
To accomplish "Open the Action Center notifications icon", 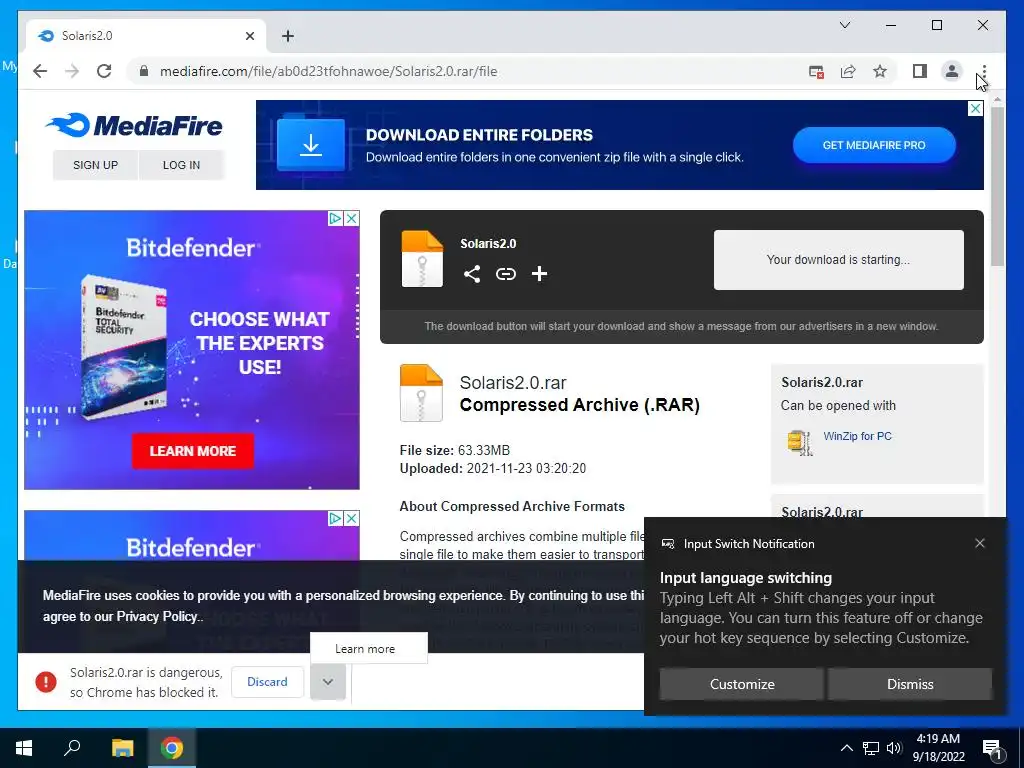I will click(x=992, y=748).
